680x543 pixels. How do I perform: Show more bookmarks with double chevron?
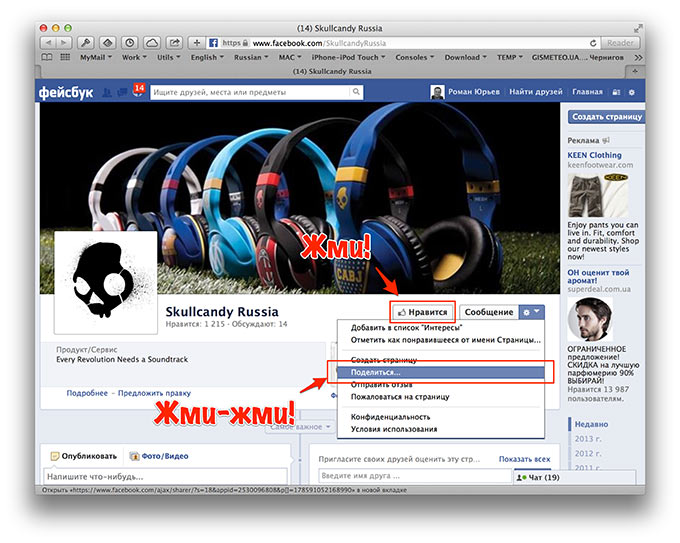[638, 57]
